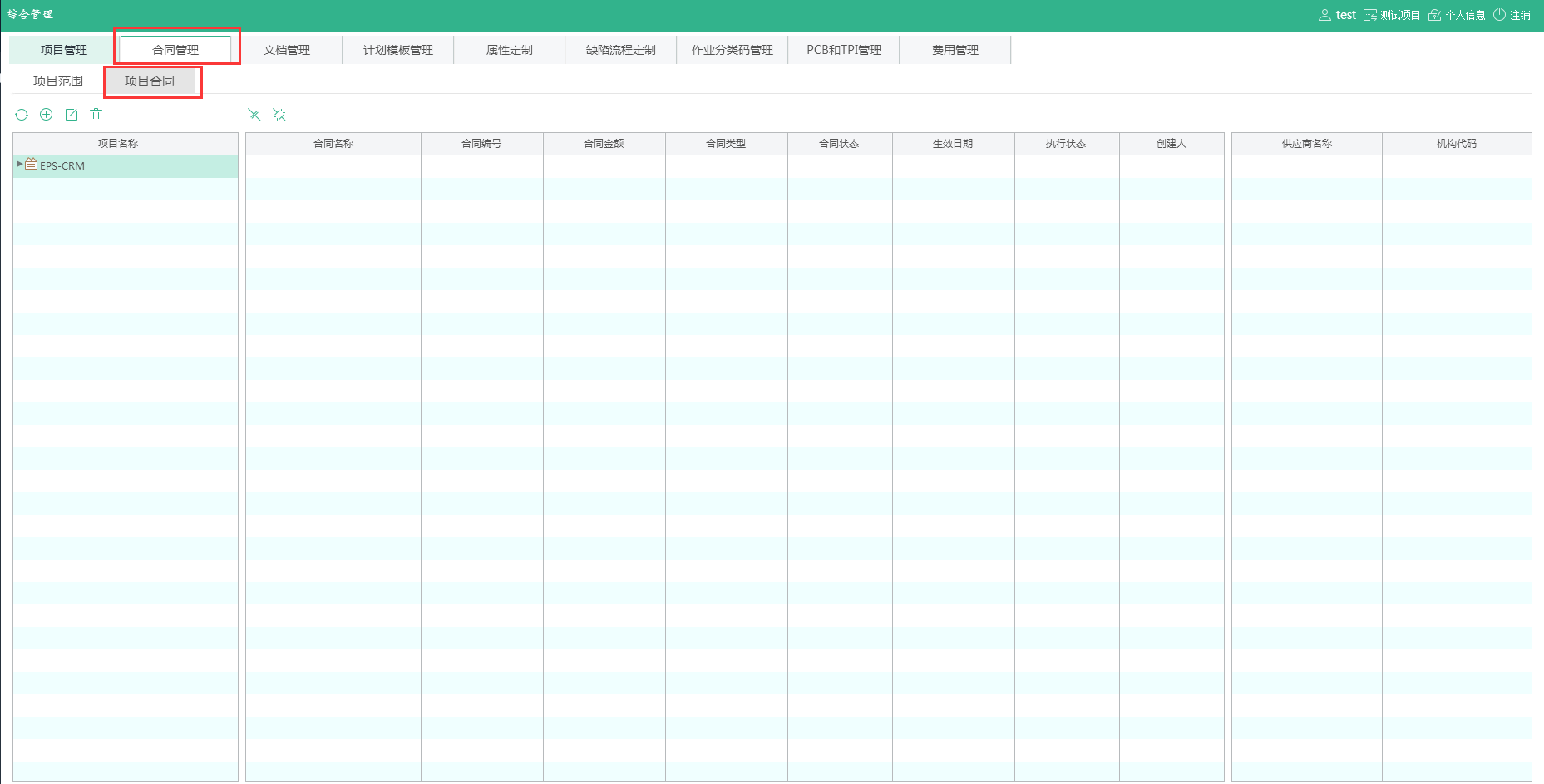
Task: Click the 合同类型 column header
Action: pos(726,144)
